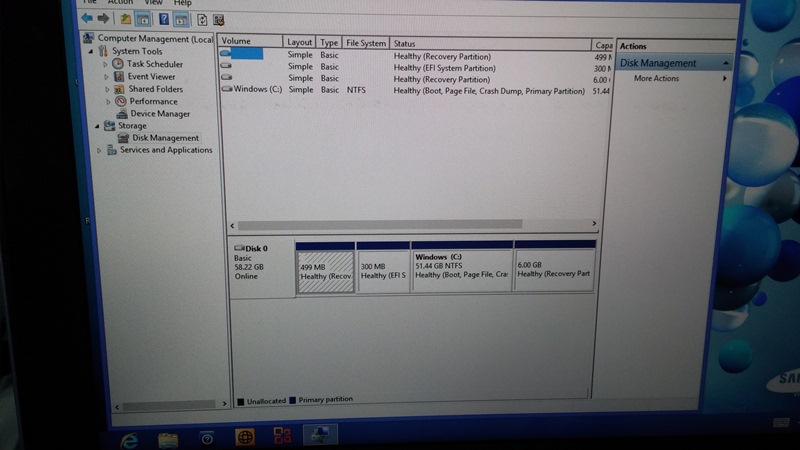Select Storage in the tree

click(132, 126)
